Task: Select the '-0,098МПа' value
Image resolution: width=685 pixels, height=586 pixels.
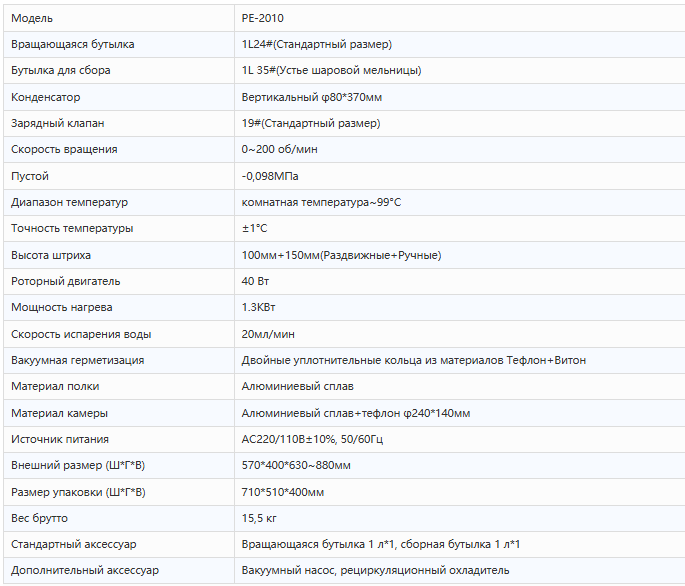Action: pyautogui.click(x=270, y=176)
